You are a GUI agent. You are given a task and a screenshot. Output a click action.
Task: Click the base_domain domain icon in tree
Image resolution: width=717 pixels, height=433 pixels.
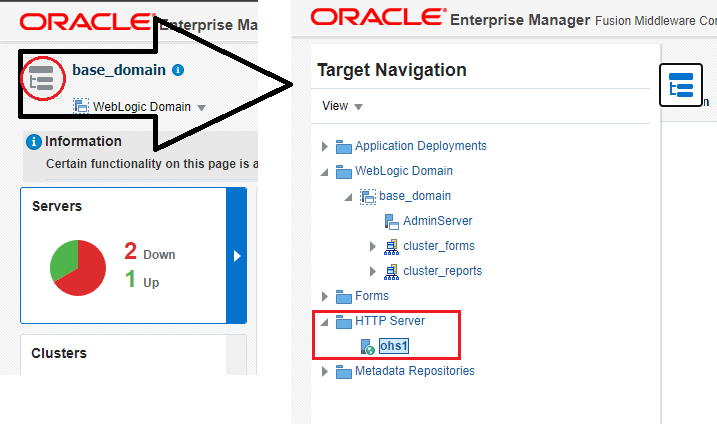coord(368,197)
